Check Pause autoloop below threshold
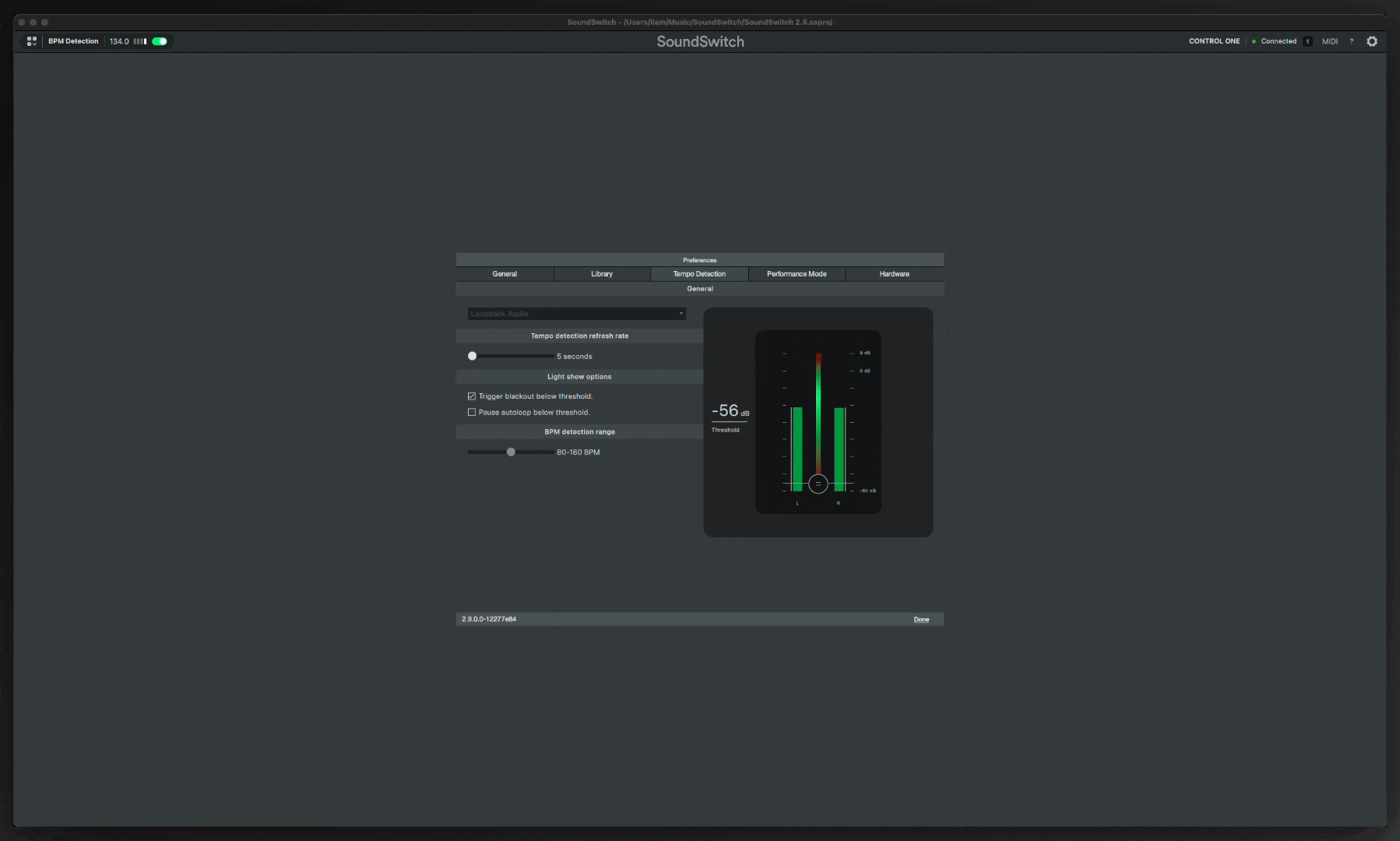Screen dimensions: 1400x841 coord(472,413)
